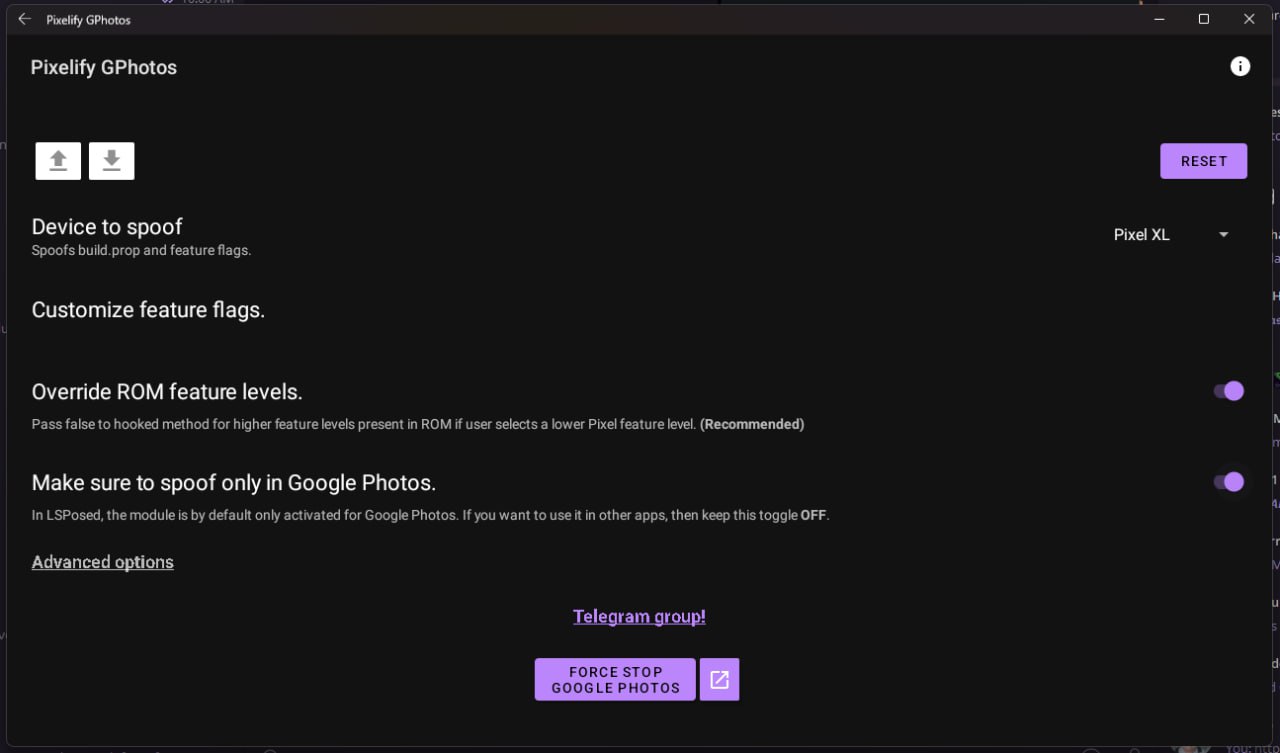
Task: Expand Advanced options
Action: (103, 562)
